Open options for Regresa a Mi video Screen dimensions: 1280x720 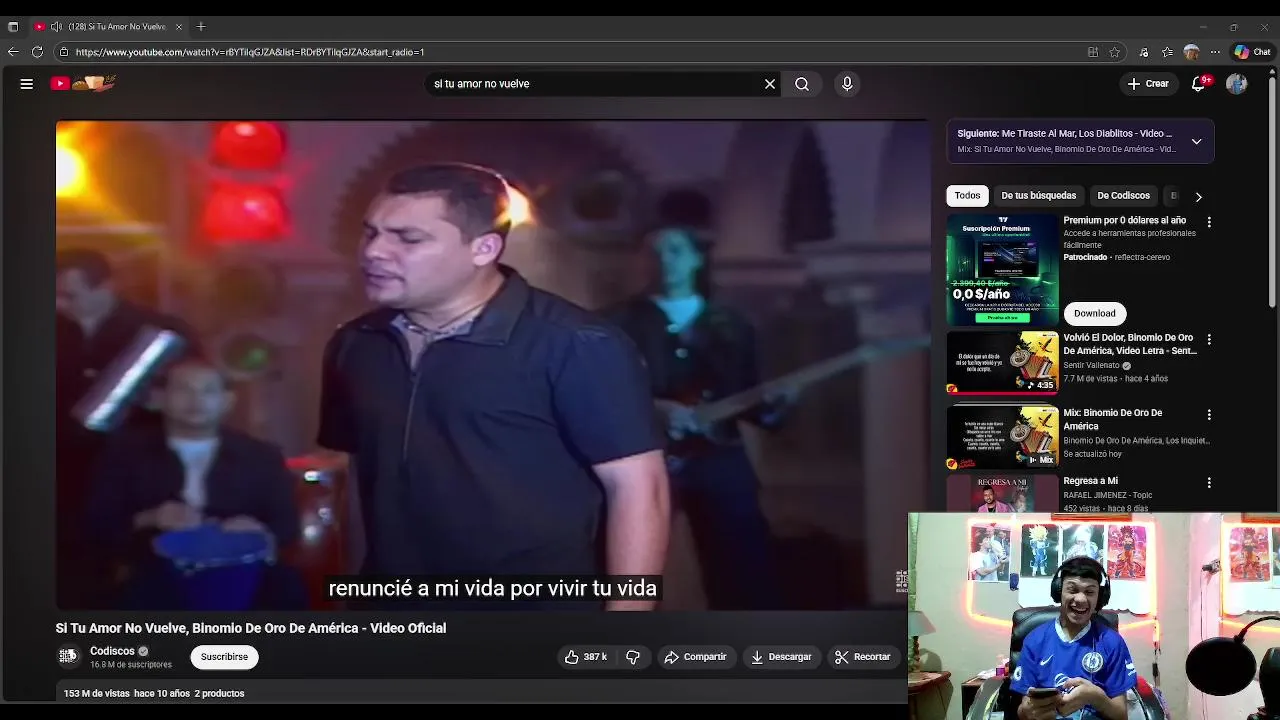(1209, 483)
